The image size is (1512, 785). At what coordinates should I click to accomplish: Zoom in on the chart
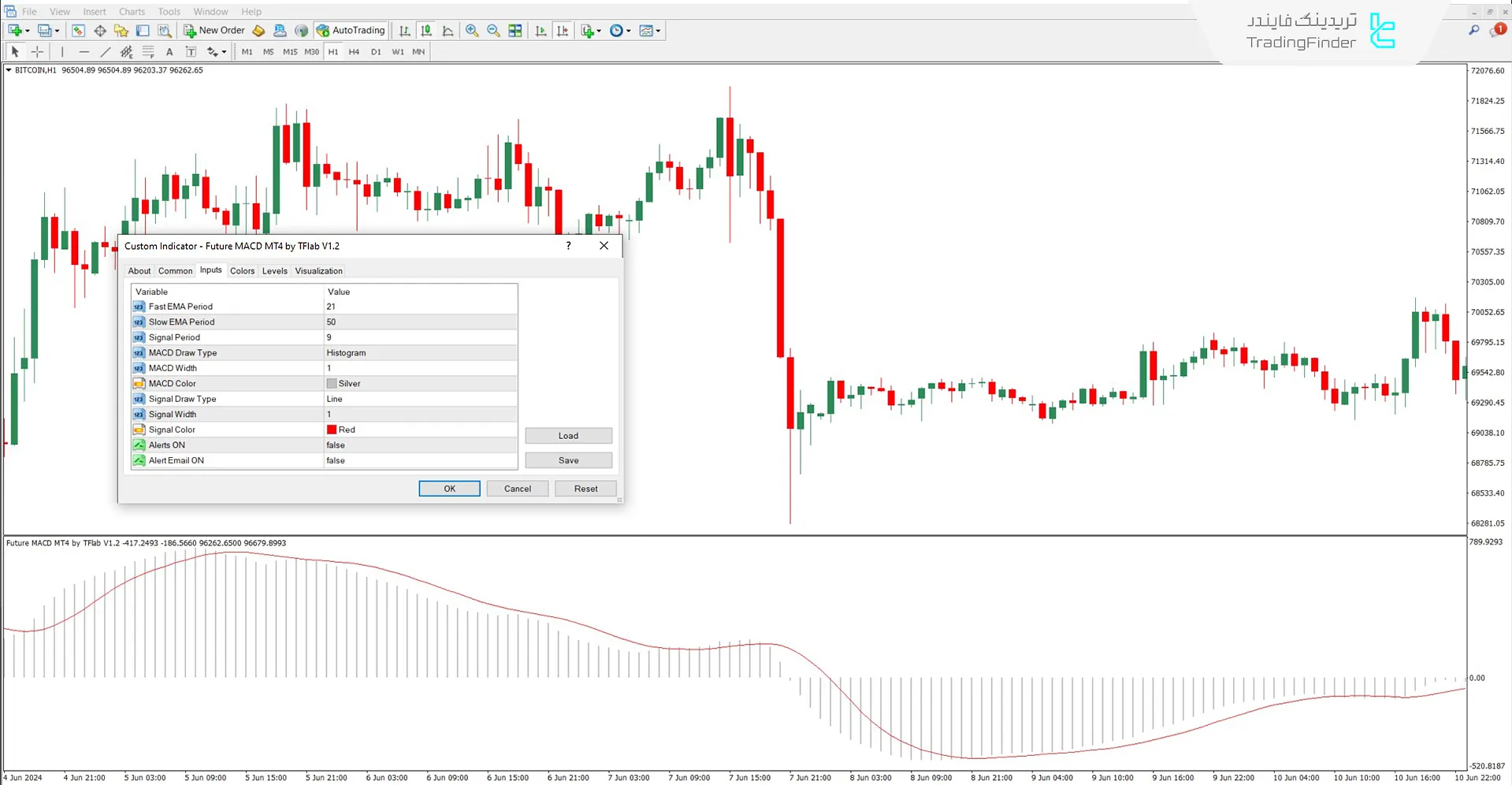472,30
